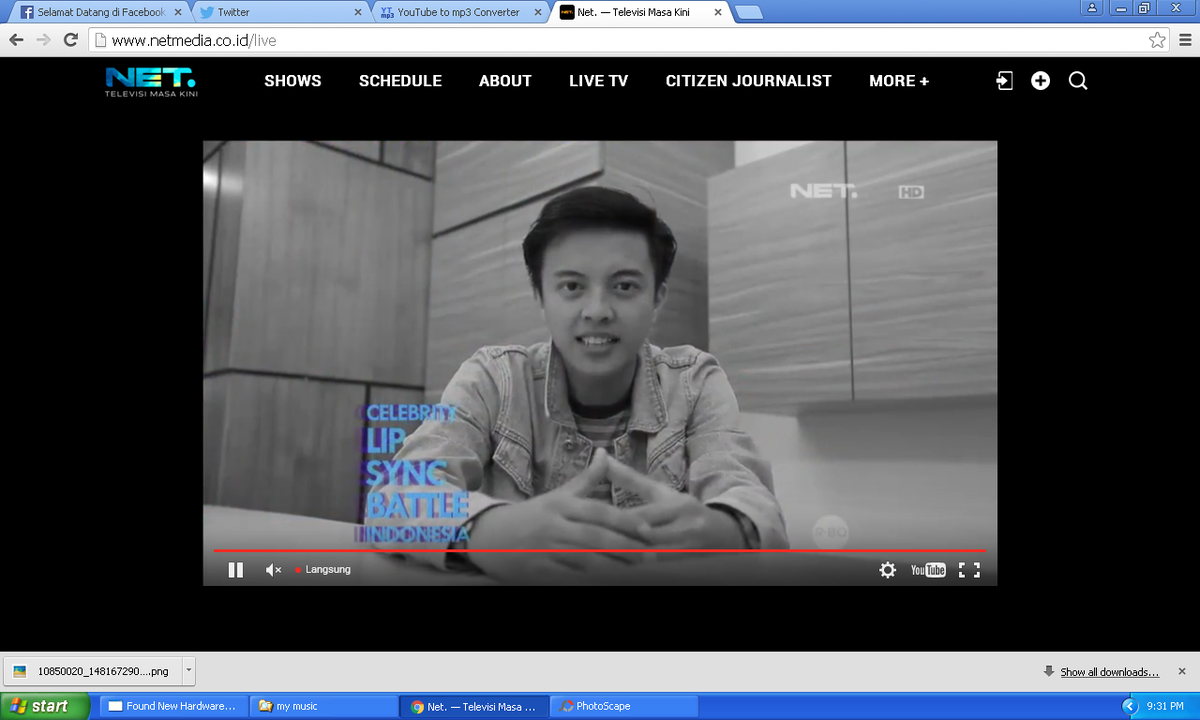Open the YouTube player settings gear
The image size is (1200, 720).
887,569
